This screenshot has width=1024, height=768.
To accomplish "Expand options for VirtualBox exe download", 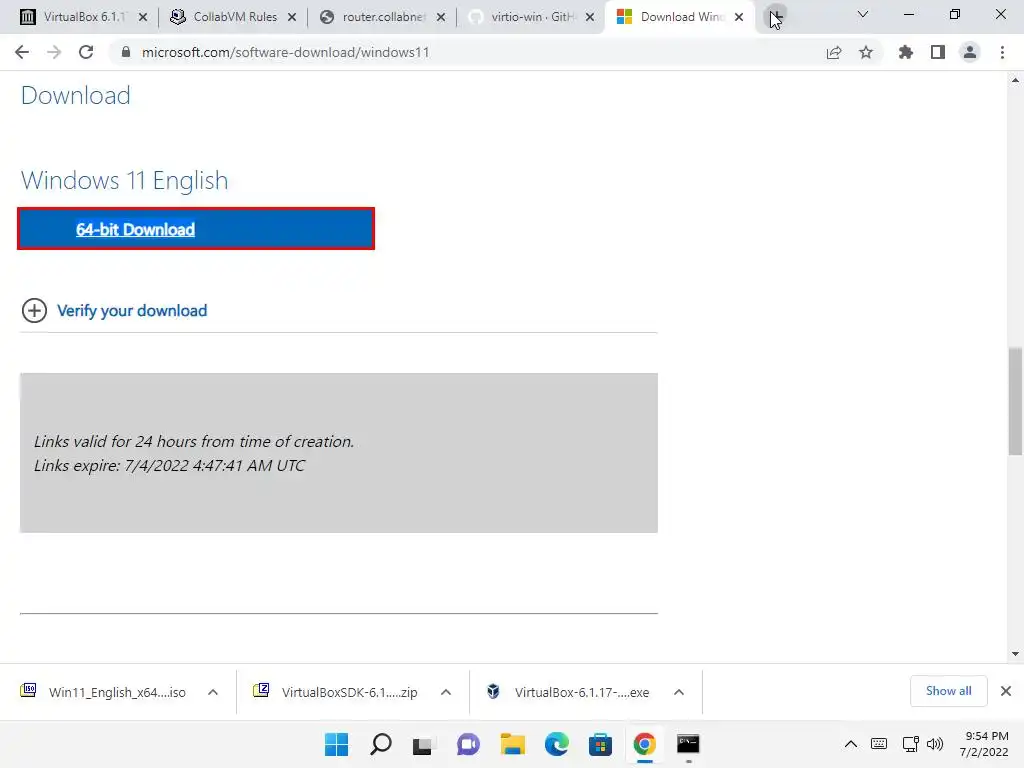I will 679,692.
